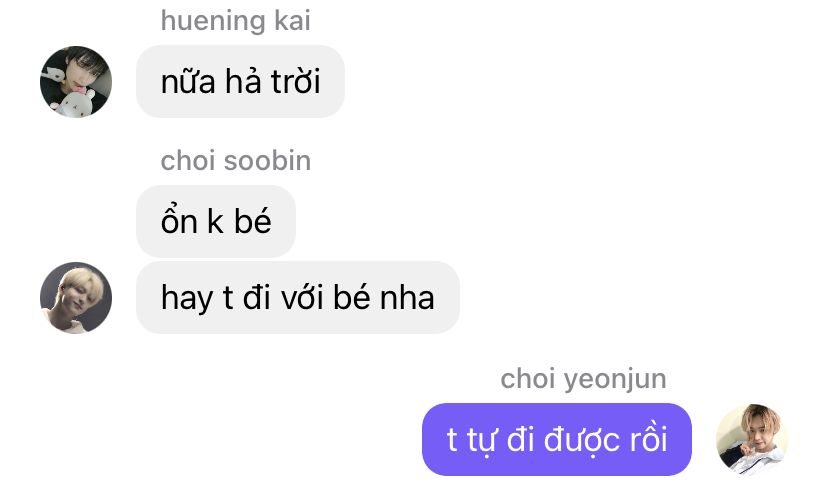This screenshot has width=828, height=488.
Task: Tap the word "rồi" in the purple bubble
Action: pyautogui.click(x=648, y=438)
